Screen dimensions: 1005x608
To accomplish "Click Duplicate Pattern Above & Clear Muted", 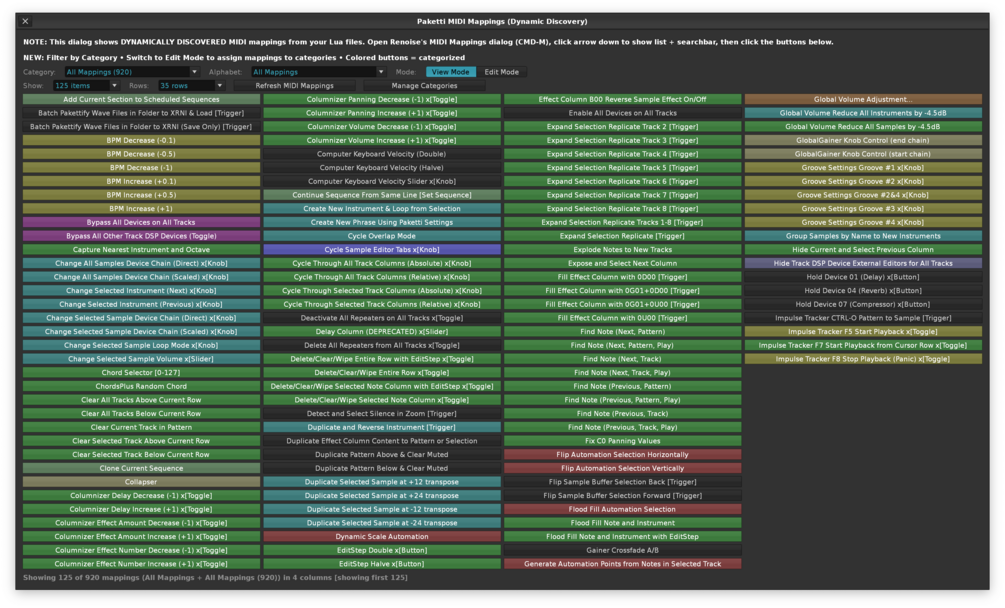I will pyautogui.click(x=382, y=454).
